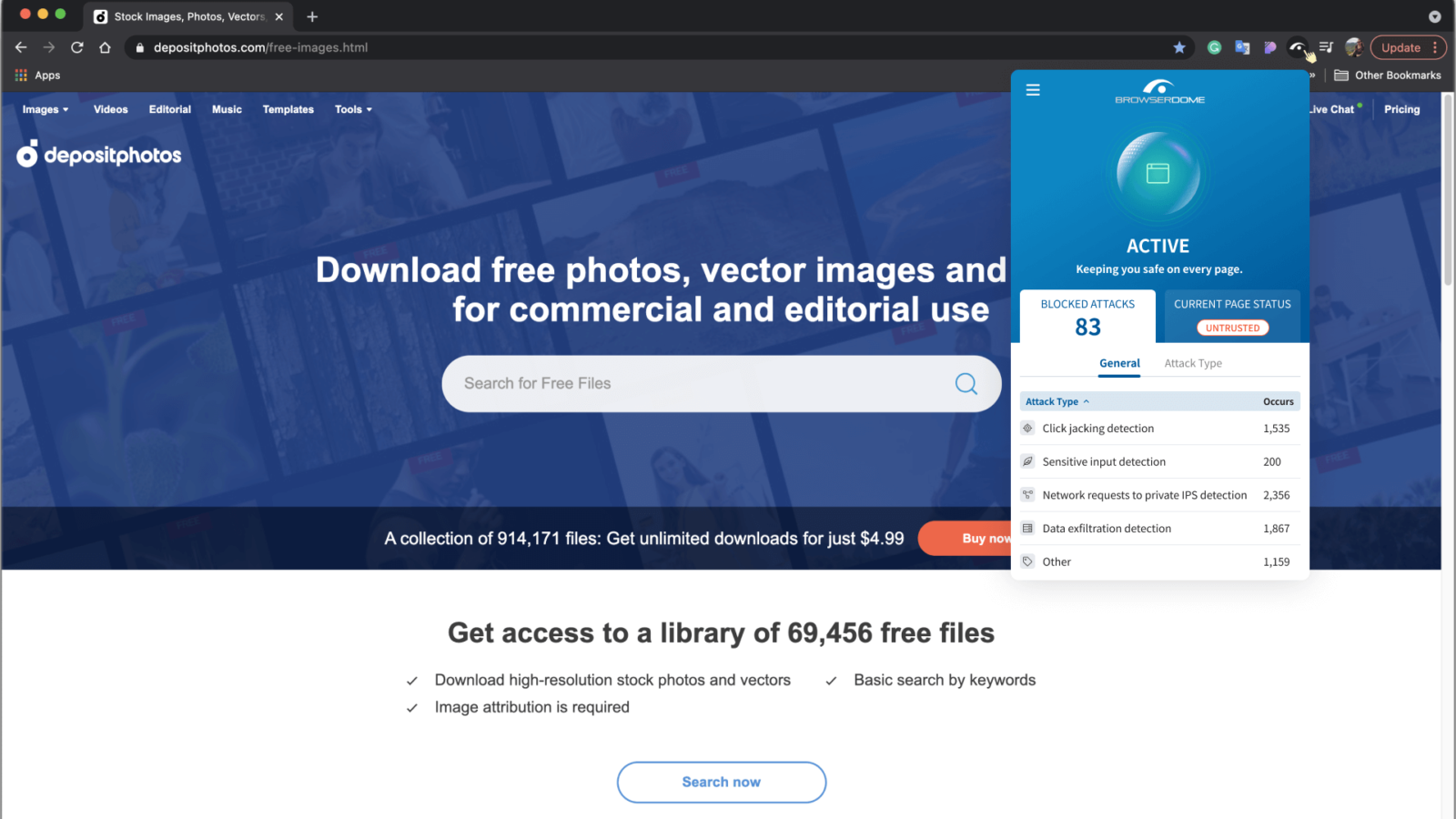
Task: Switch to the Attack Type tab
Action: (x=1193, y=363)
